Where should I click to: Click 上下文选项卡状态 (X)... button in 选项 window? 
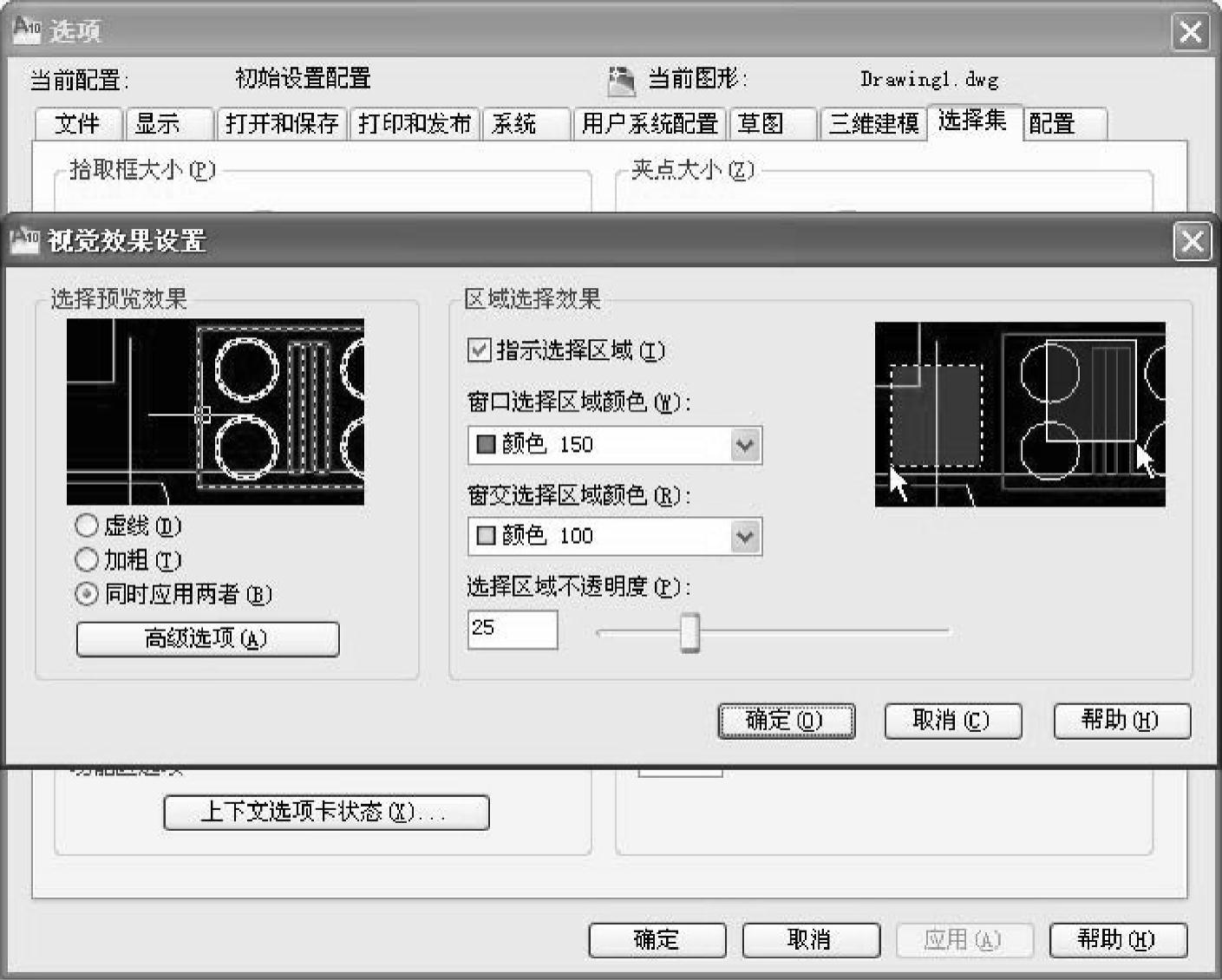click(326, 813)
